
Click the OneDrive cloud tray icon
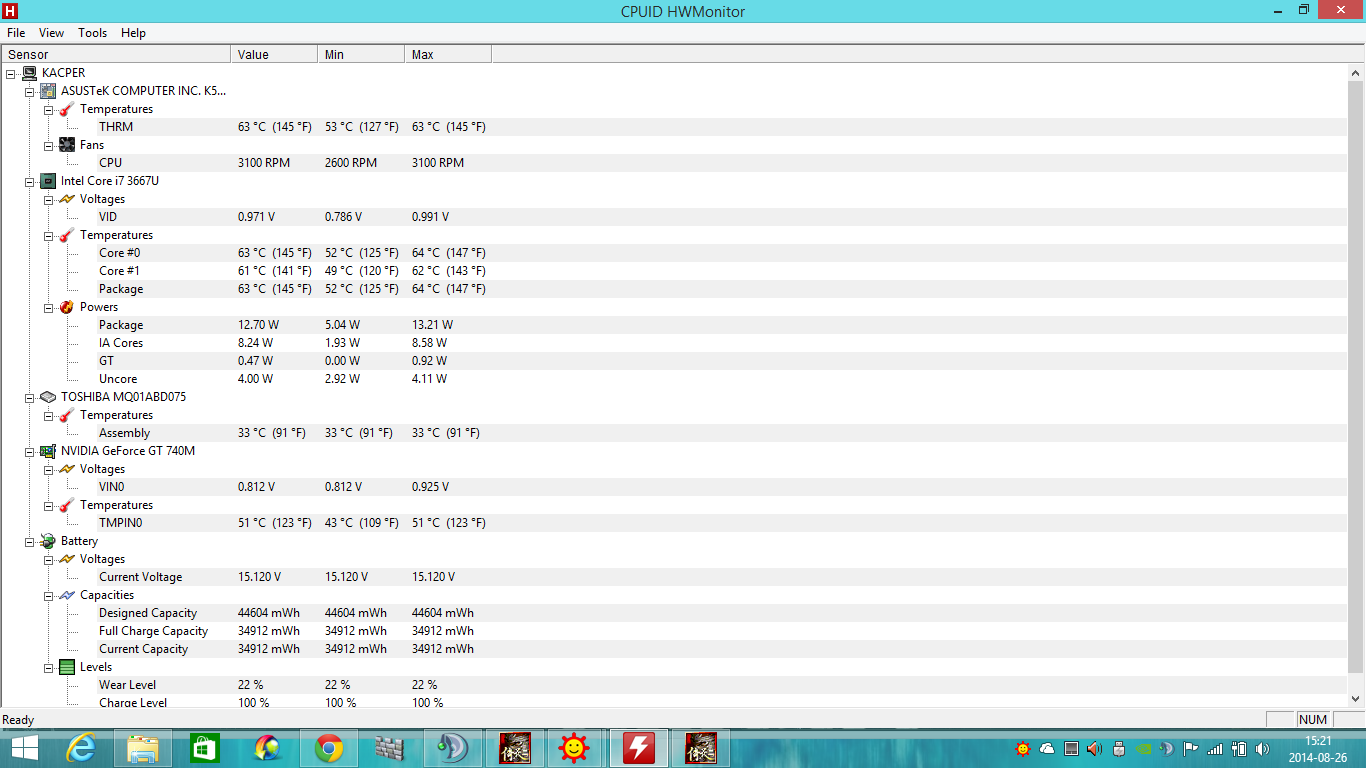point(1047,748)
